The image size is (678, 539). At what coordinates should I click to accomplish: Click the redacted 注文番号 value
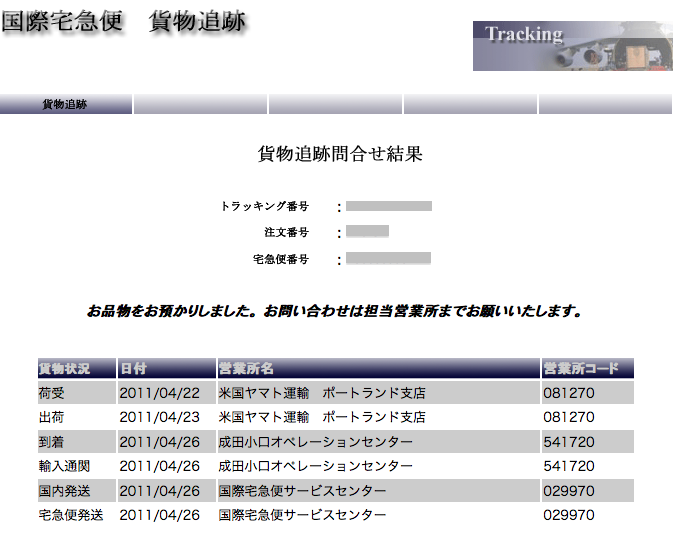point(367,231)
